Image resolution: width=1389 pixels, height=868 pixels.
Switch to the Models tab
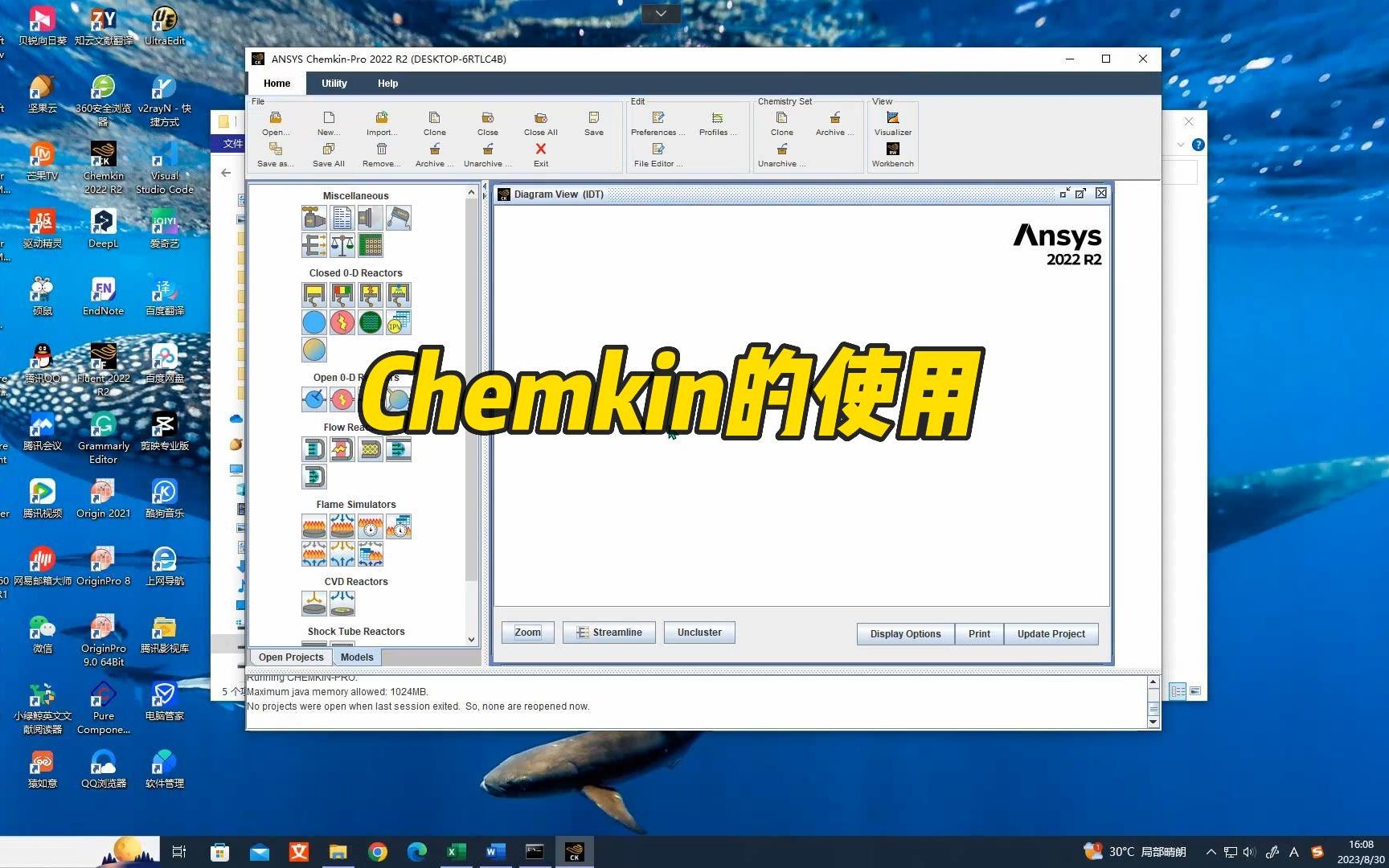[357, 657]
